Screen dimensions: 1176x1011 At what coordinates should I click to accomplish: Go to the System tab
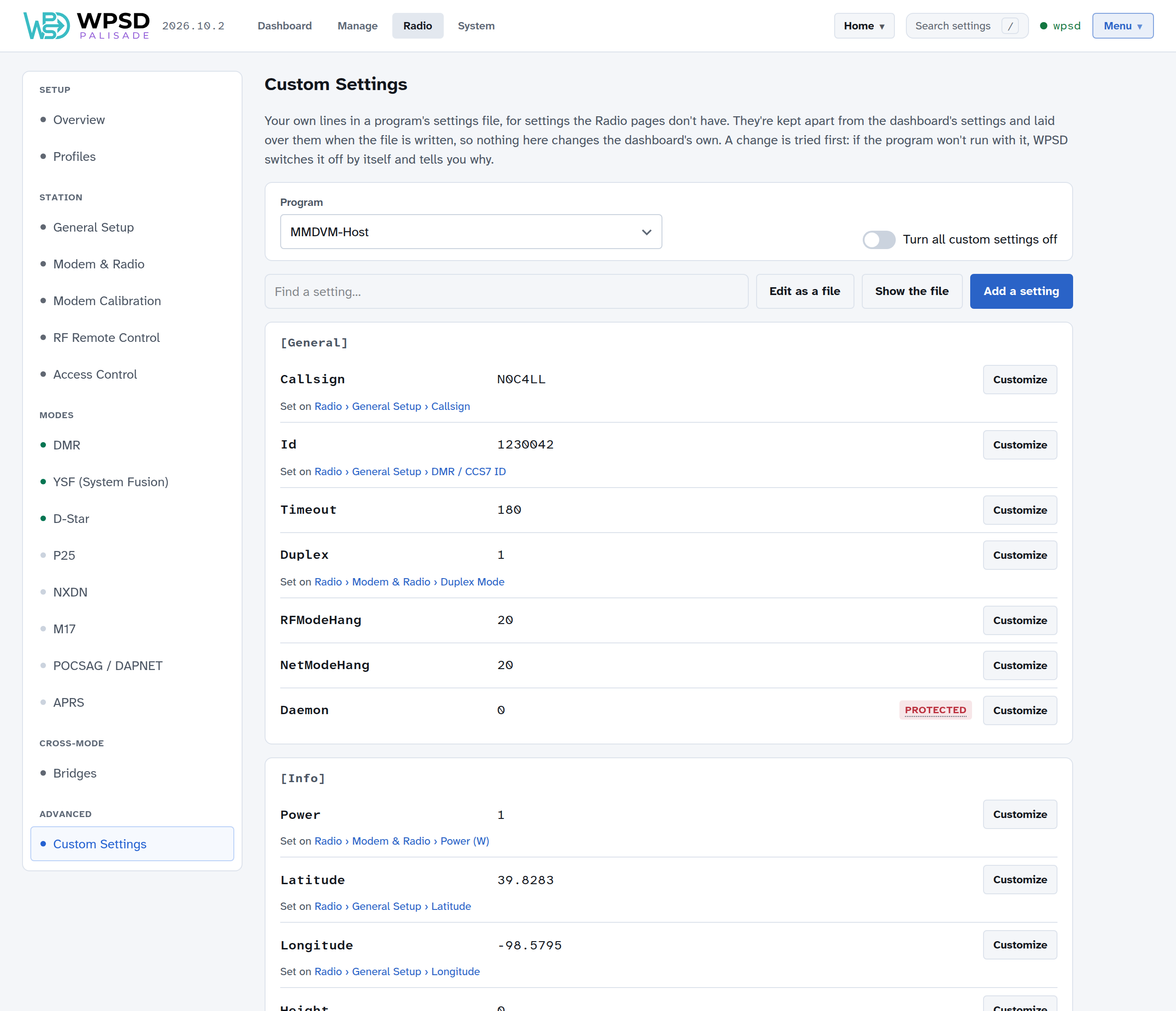[x=475, y=26]
